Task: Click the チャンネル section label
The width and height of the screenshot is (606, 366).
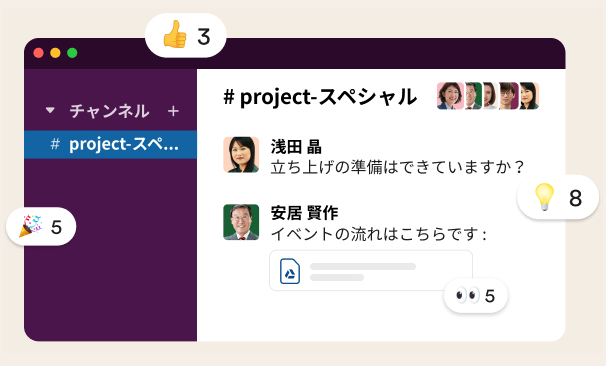Action: coord(109,111)
